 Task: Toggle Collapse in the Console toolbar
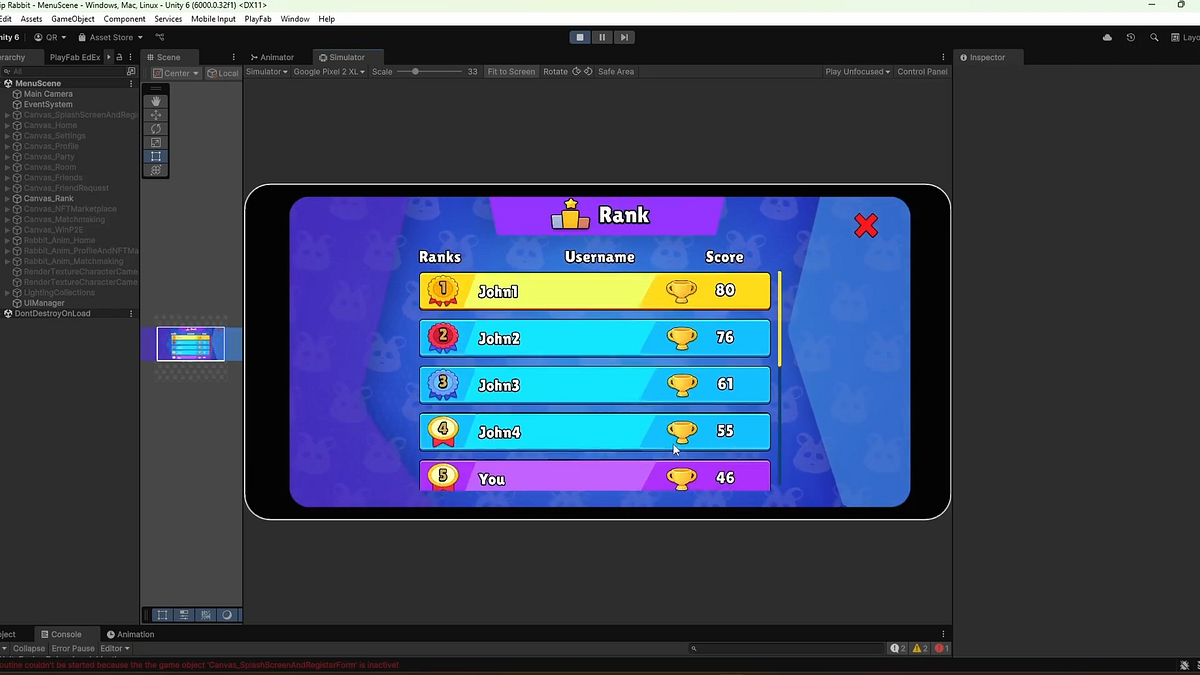tap(29, 648)
